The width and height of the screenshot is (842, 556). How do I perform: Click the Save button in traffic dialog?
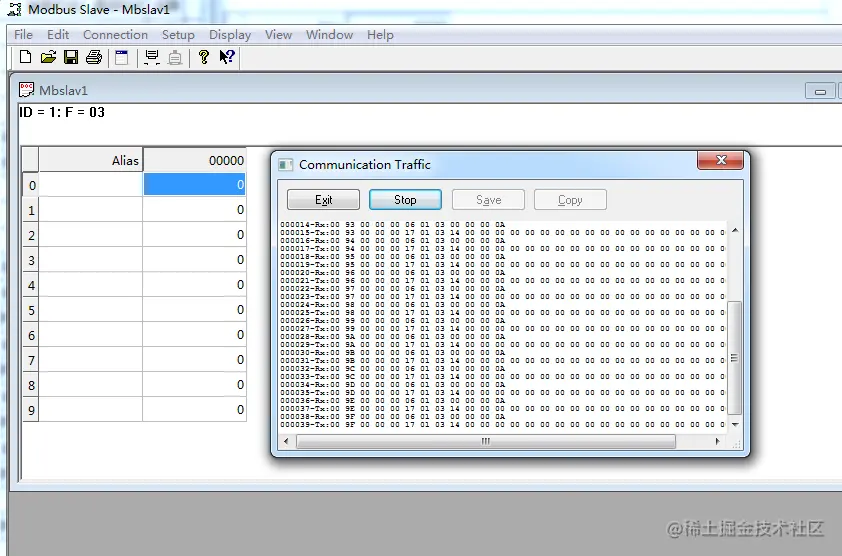[488, 200]
